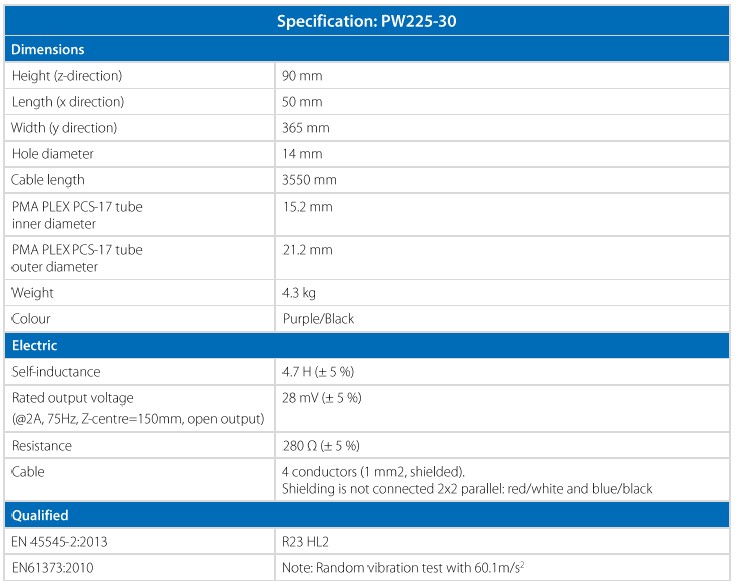The height and width of the screenshot is (586, 736).
Task: Click the Qualified section header
Action: 40,515
